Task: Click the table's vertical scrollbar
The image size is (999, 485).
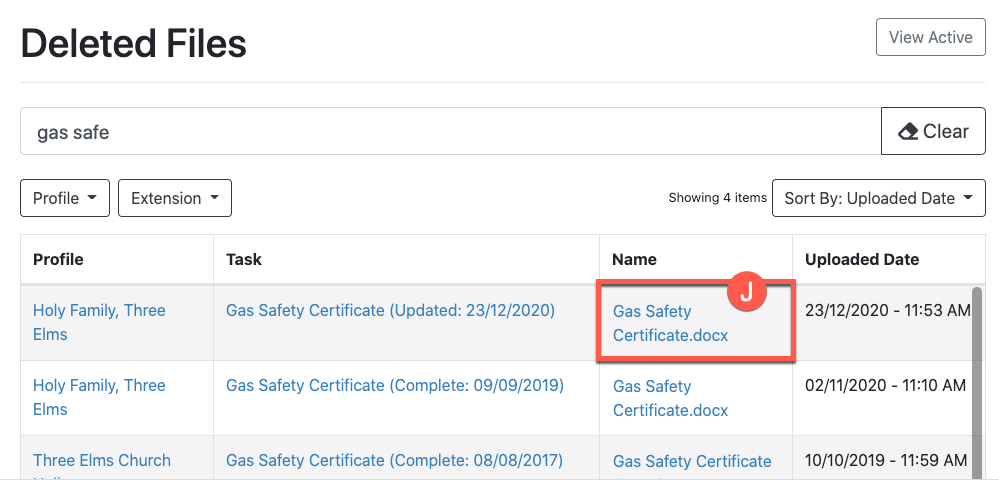Action: pyautogui.click(x=977, y=380)
